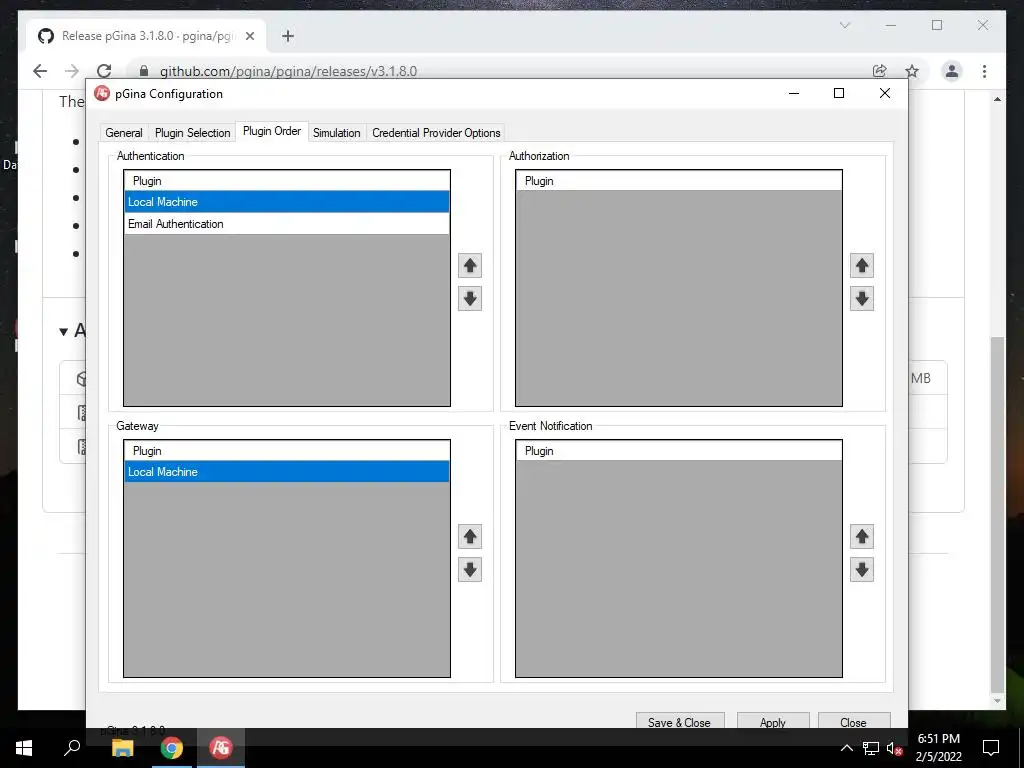Collapse the Assets section triangle on GitHub
The image size is (1024, 768).
pos(63,332)
